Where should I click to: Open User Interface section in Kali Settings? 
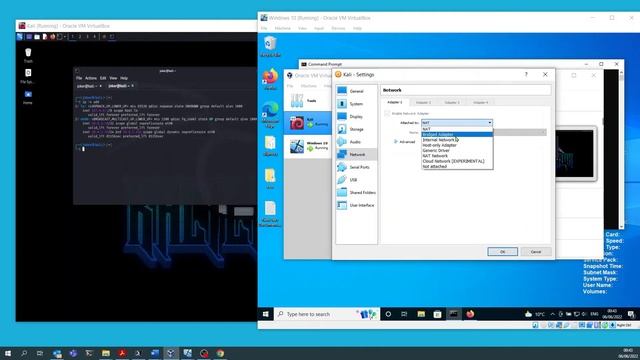point(356,205)
